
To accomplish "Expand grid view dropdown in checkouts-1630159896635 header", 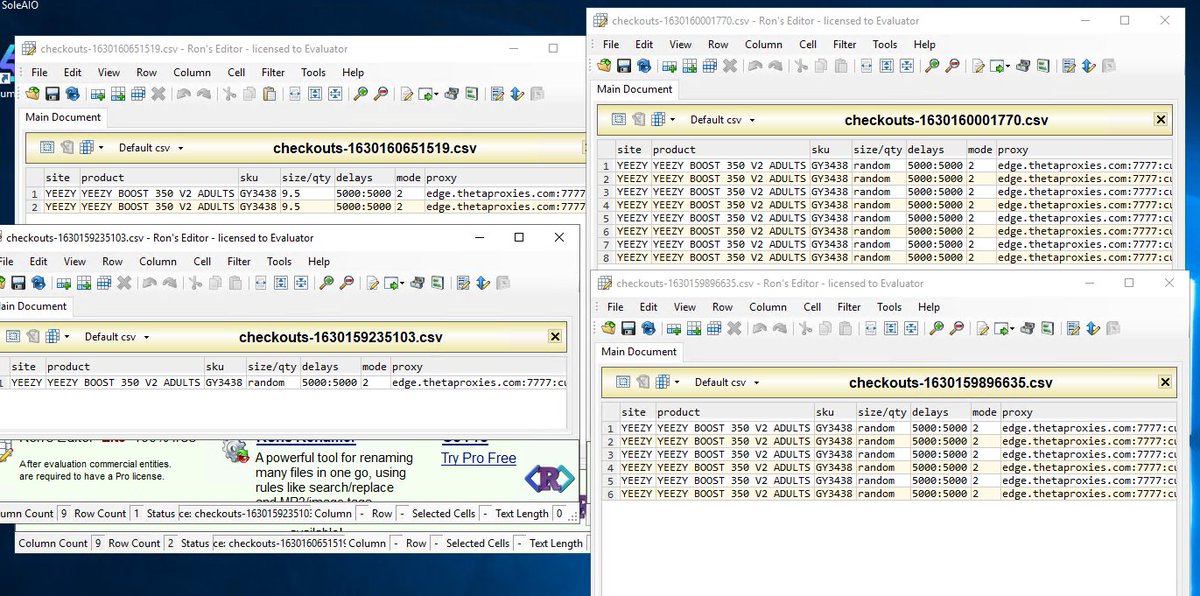I will [677, 382].
